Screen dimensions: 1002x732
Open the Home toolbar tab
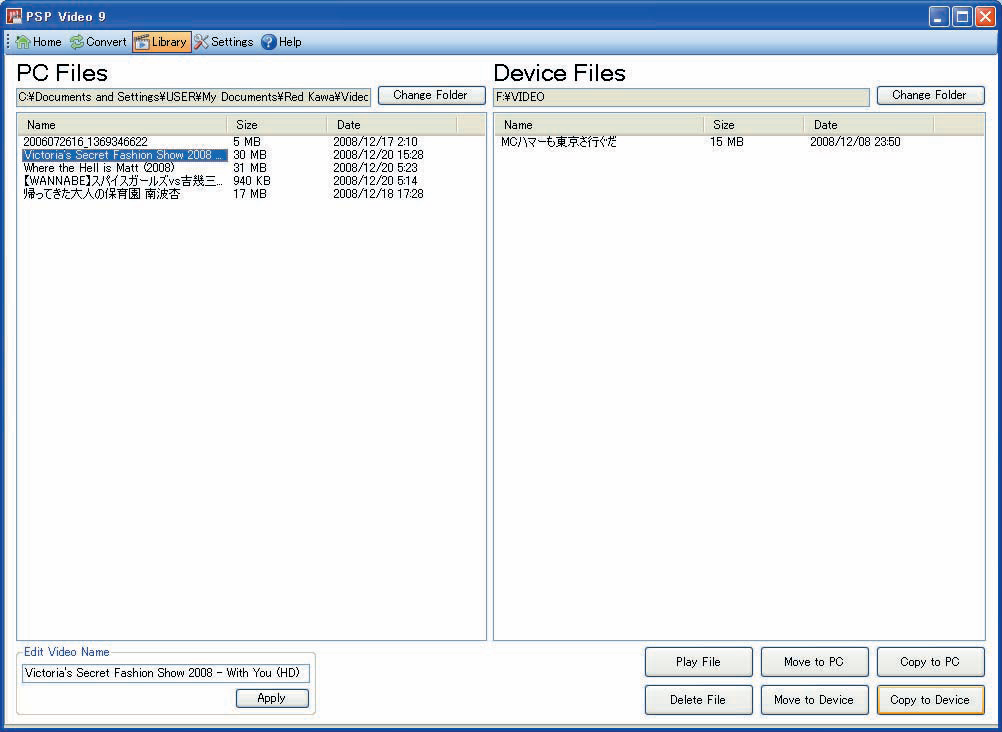[x=39, y=42]
